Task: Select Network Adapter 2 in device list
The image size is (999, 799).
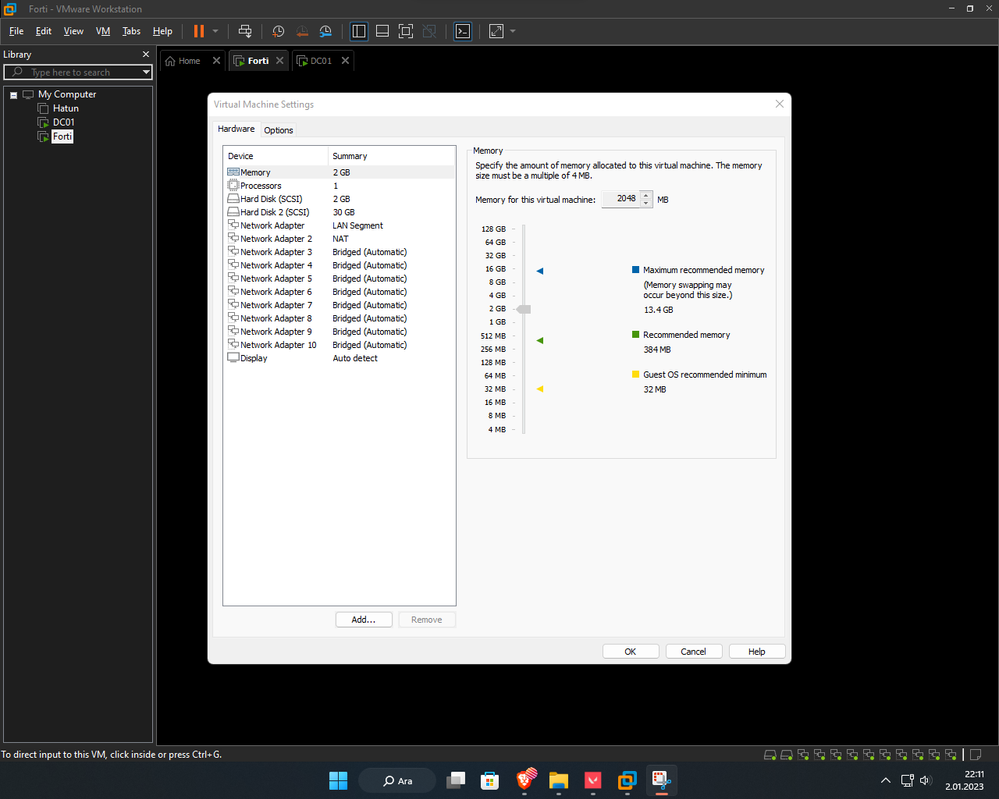Action: pyautogui.click(x=276, y=239)
